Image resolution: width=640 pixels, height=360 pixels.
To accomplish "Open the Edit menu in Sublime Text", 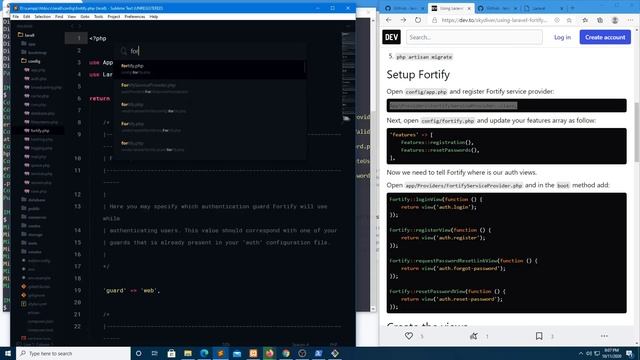I will point(27,17).
